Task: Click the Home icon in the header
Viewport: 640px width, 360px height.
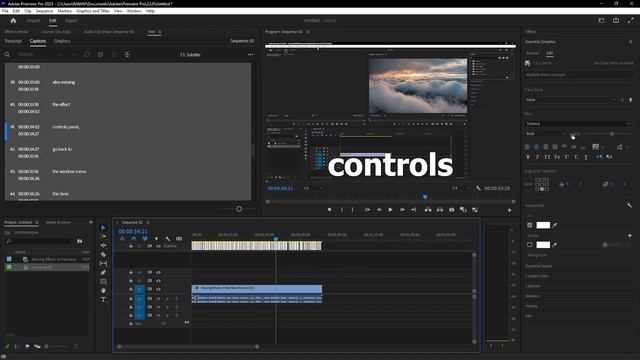Action: 13,20
